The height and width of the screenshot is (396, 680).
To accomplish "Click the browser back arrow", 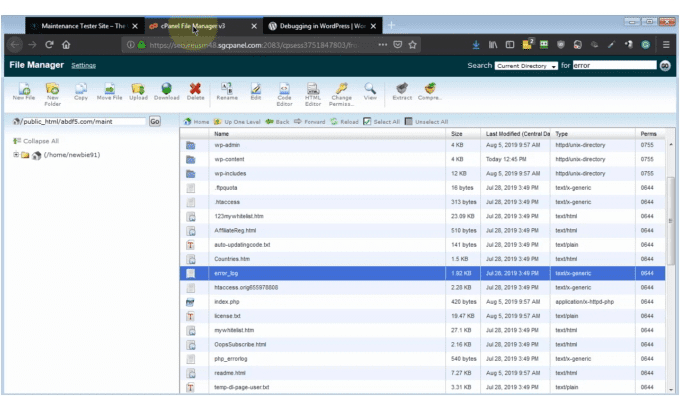I will pos(15,44).
